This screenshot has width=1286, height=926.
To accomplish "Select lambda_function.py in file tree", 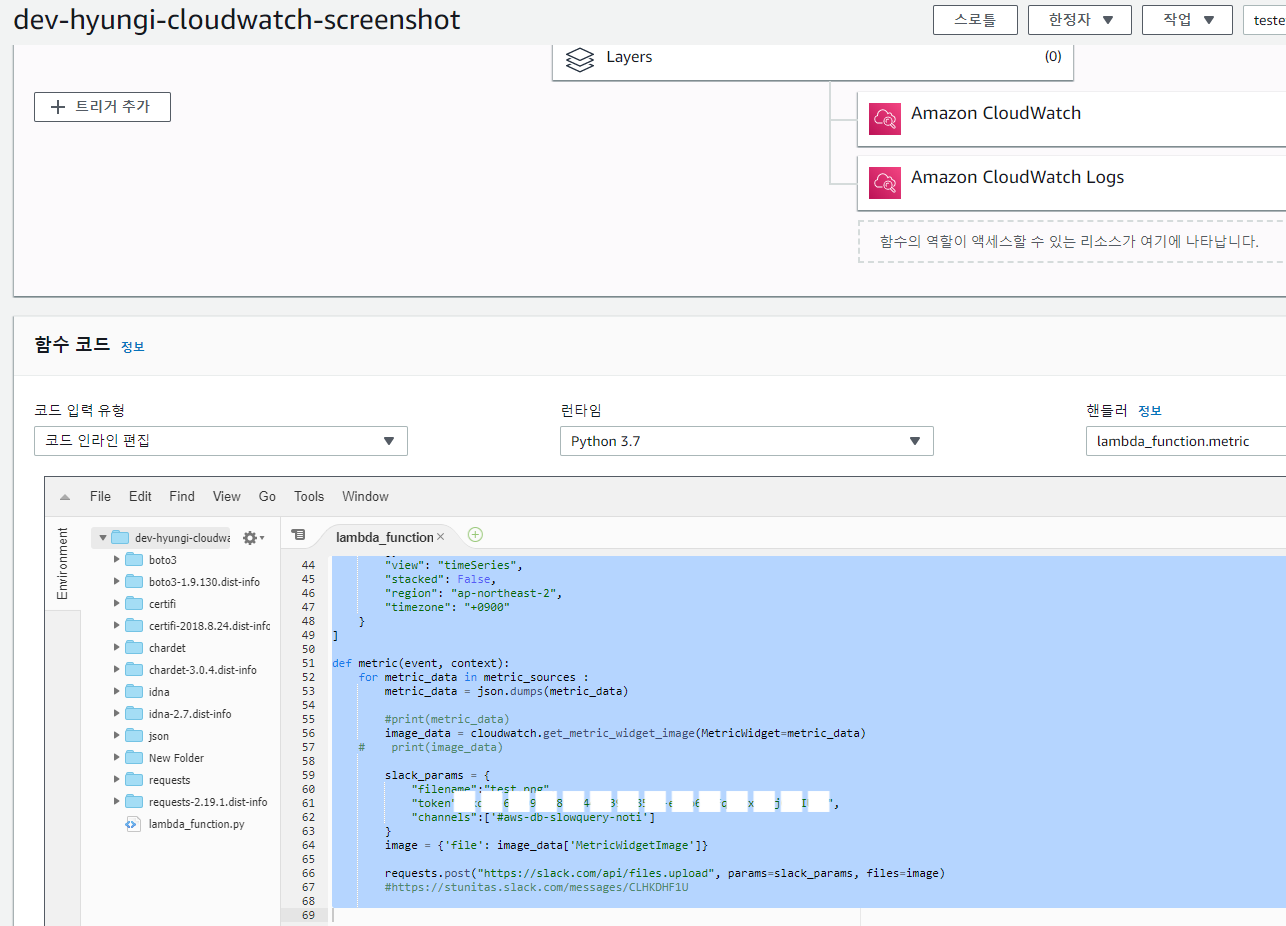I will click(x=196, y=824).
